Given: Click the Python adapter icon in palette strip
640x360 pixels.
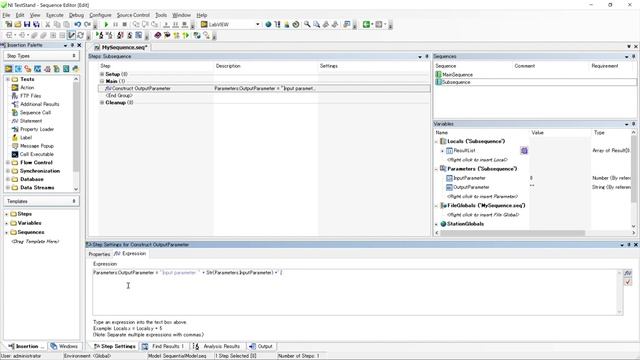Looking at the screenshot, I should point(76,69).
